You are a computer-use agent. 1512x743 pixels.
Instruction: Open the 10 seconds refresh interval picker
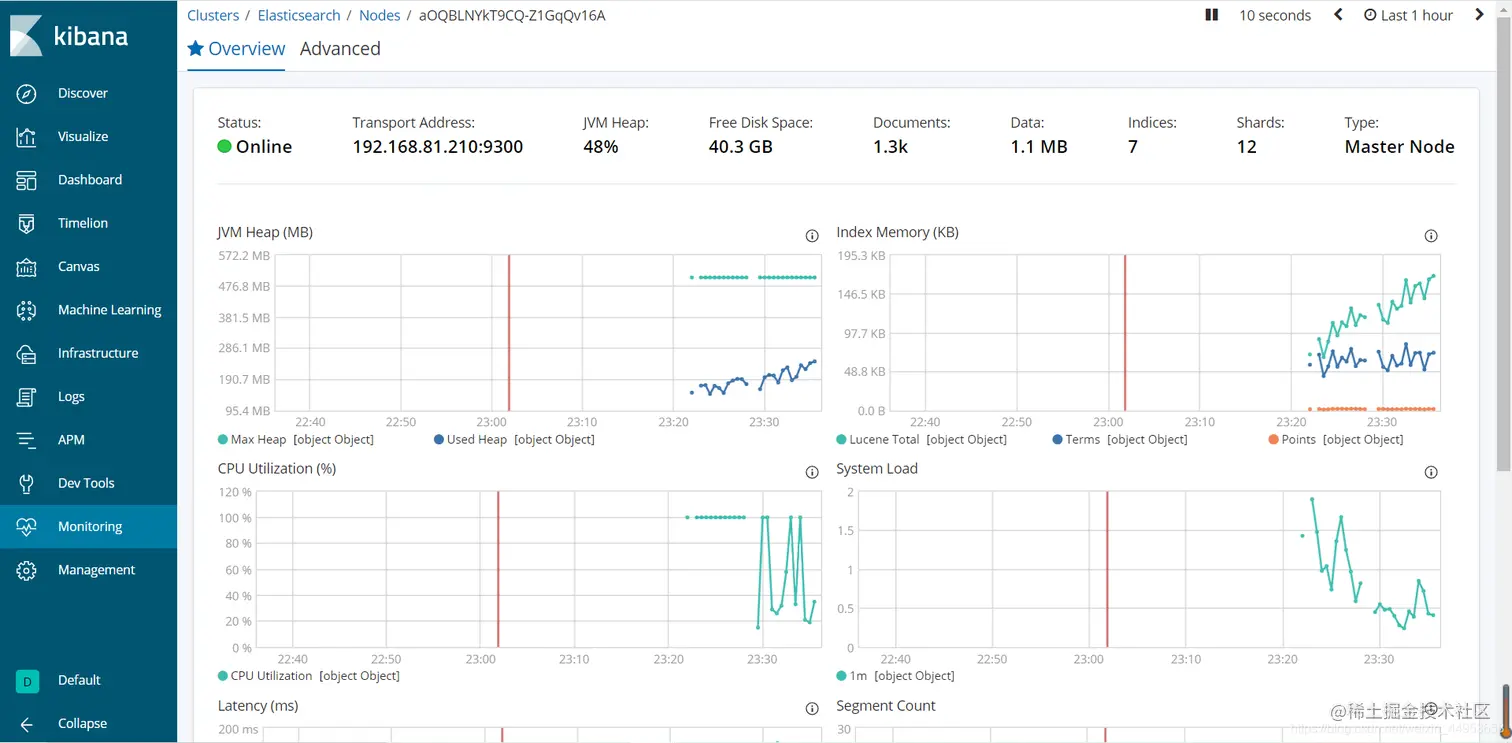[x=1275, y=15]
